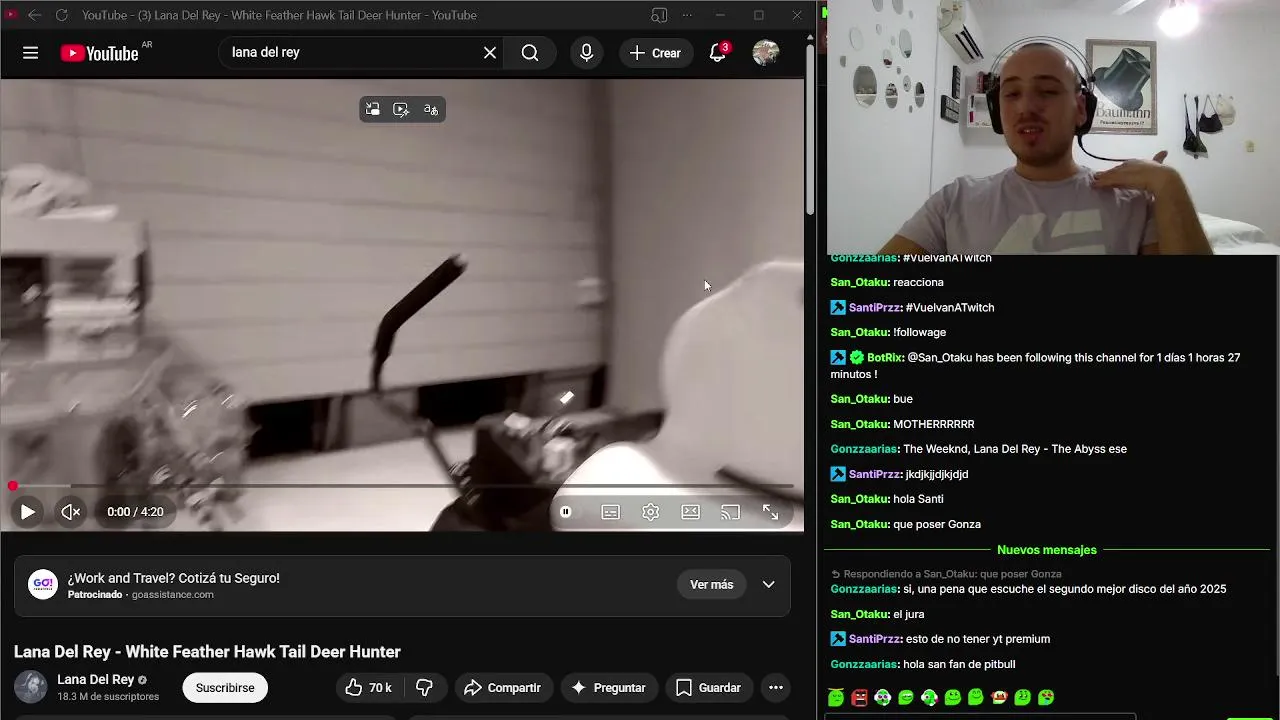Screen dimensions: 1280x720
Task: Like the video (70 k)
Action: [x=367, y=688]
